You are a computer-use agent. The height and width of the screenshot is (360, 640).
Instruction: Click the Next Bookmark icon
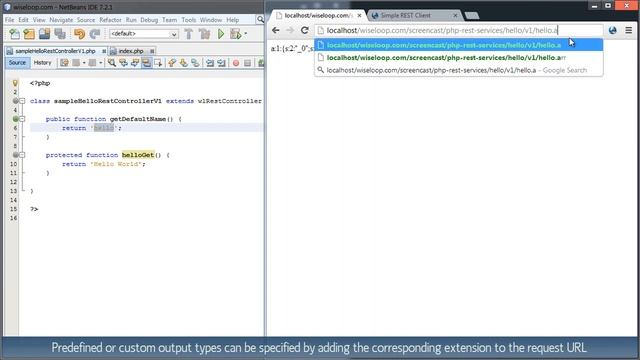(184, 63)
